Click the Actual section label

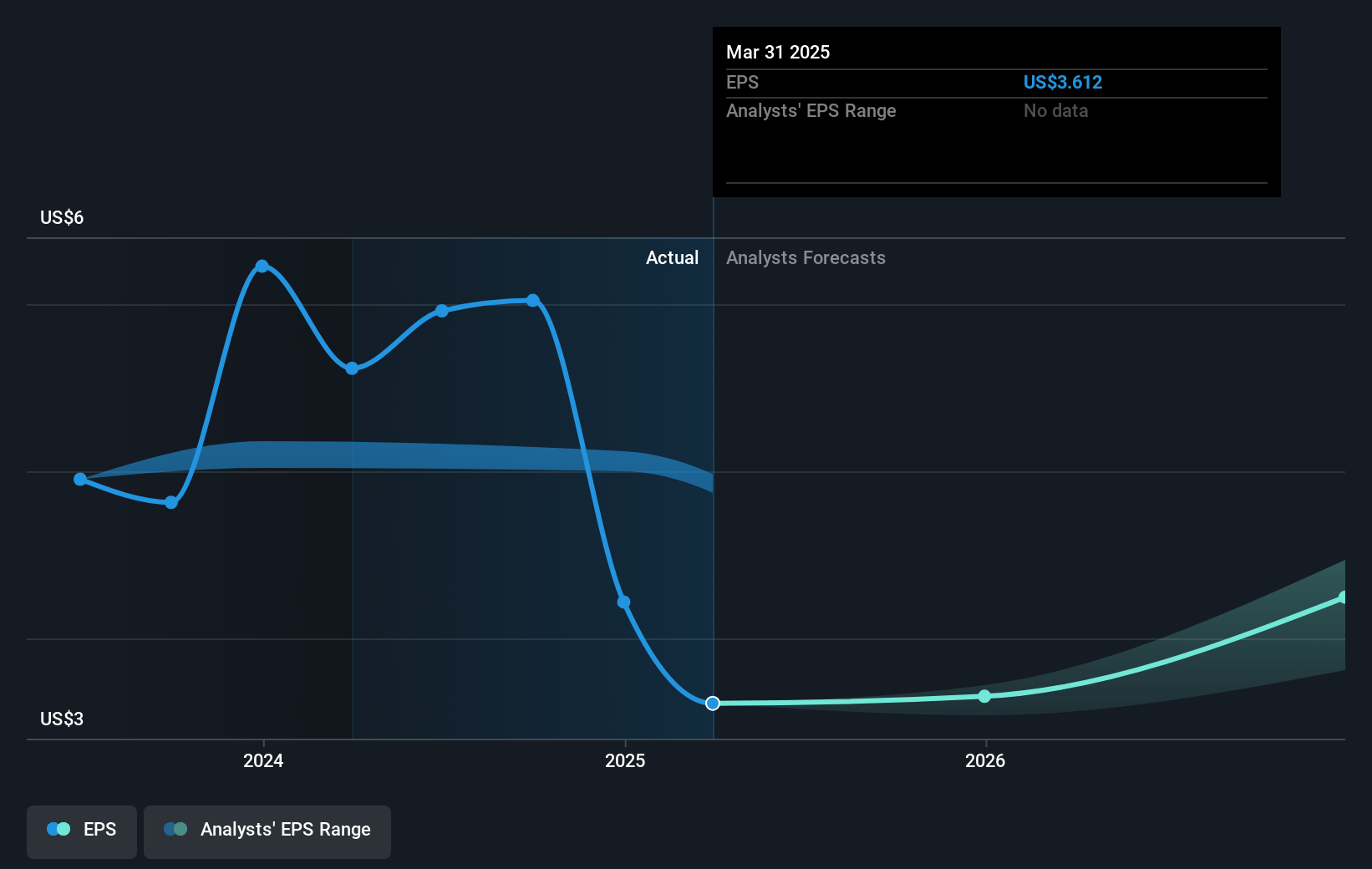click(672, 258)
